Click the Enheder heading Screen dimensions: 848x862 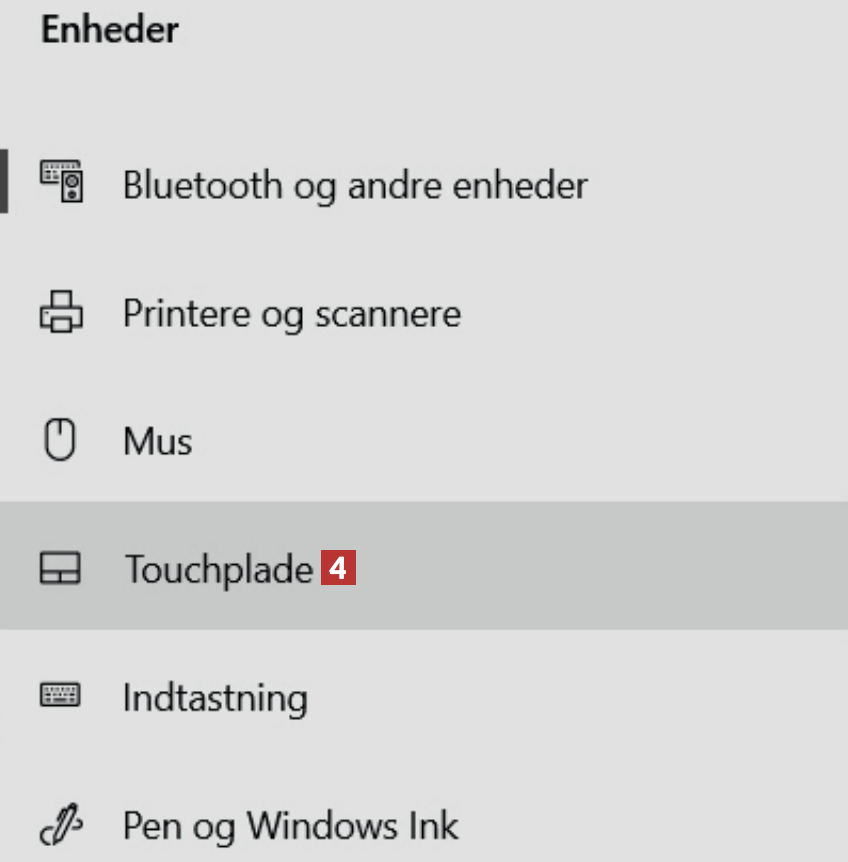109,29
